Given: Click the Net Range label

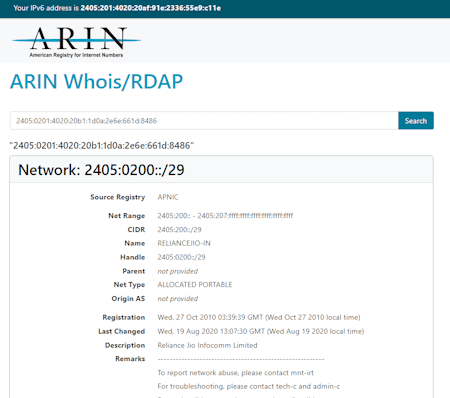Looking at the screenshot, I should (127, 216).
